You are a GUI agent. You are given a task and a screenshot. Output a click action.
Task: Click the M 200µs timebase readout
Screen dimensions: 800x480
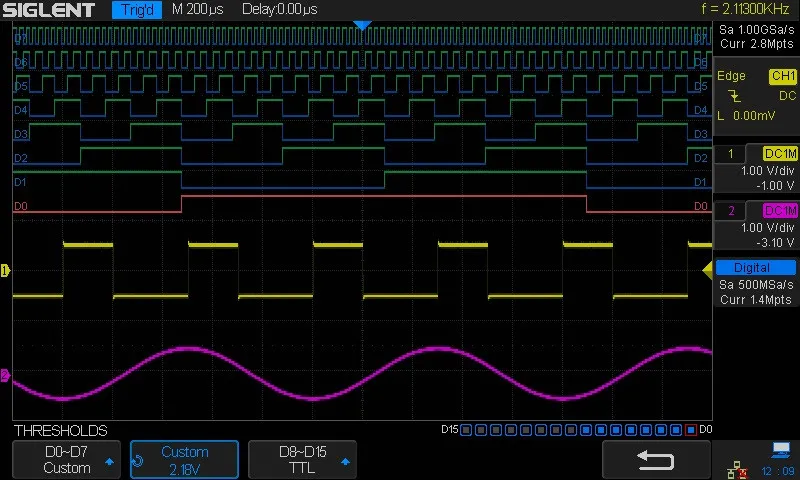pyautogui.click(x=197, y=9)
